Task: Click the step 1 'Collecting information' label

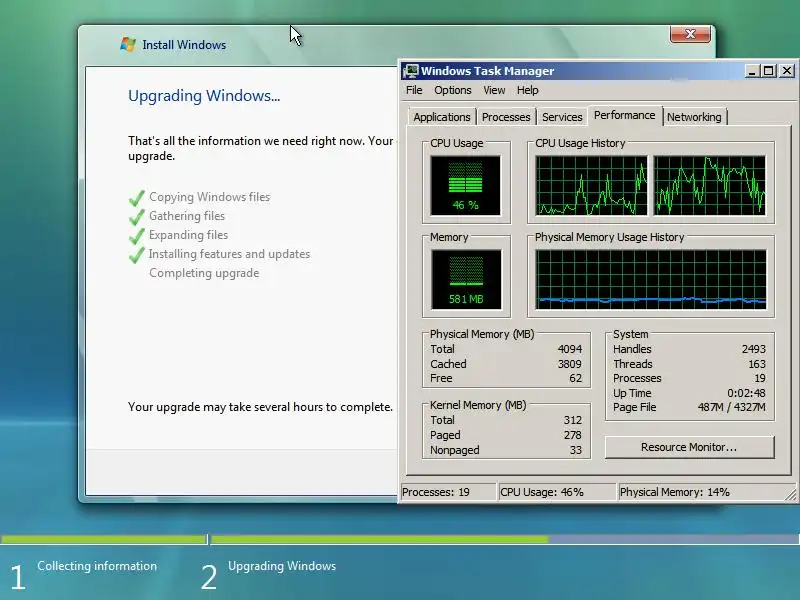Action: point(97,566)
